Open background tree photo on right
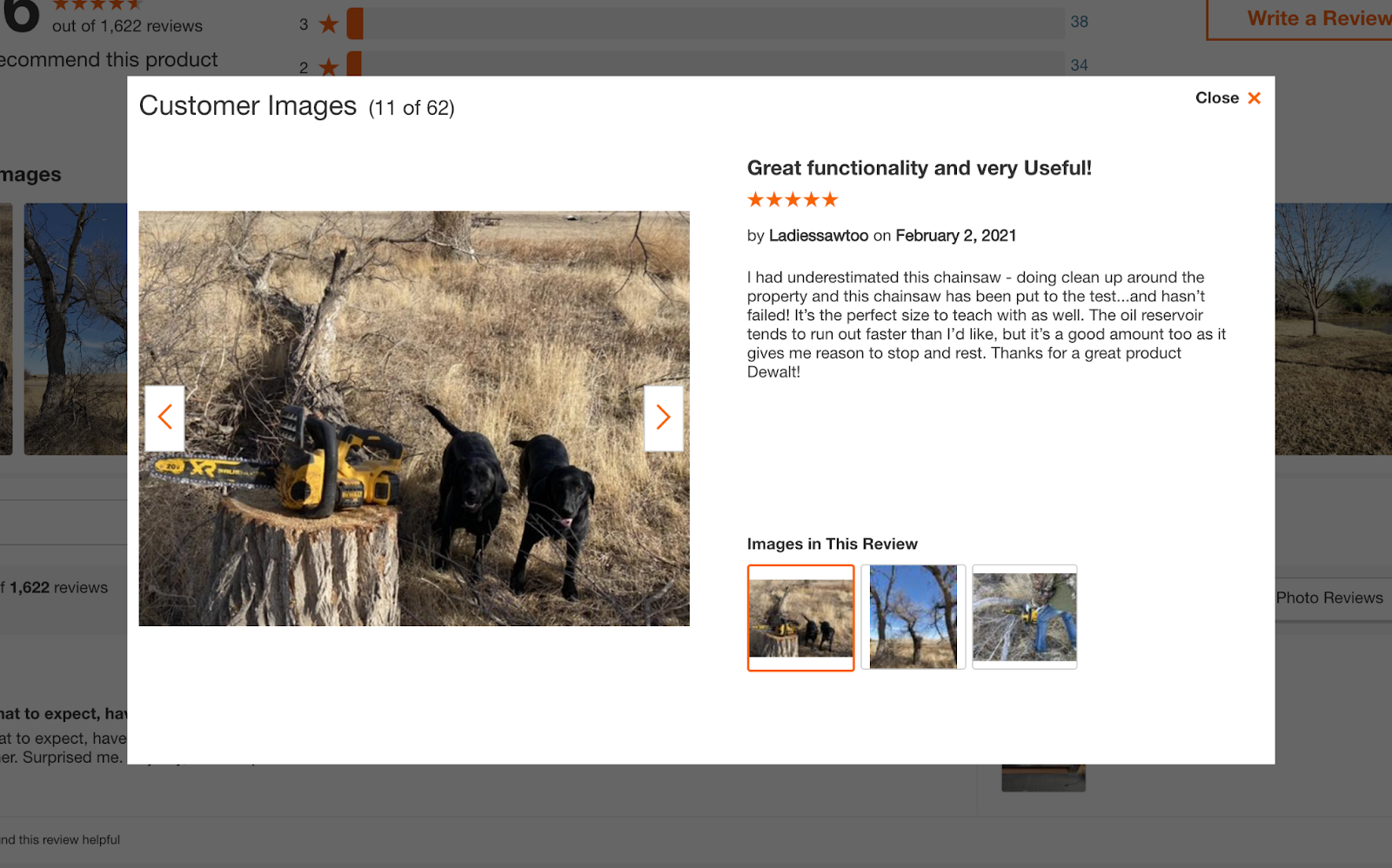1392x868 pixels. pos(1333,329)
